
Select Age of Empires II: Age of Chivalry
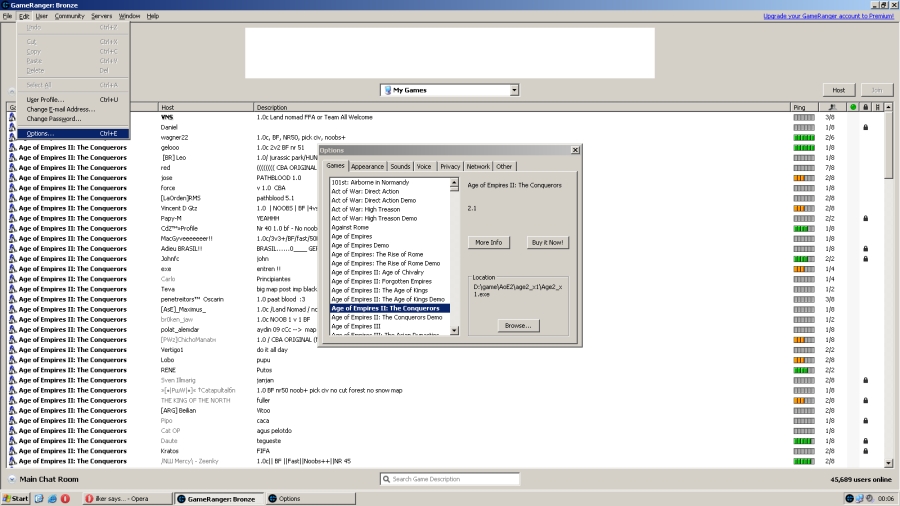pos(390,273)
